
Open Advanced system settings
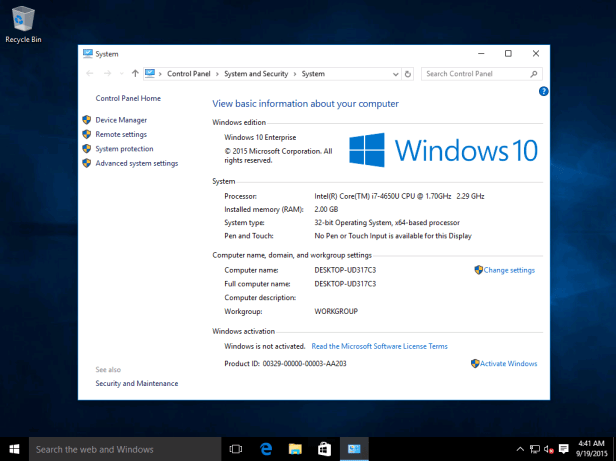(136, 163)
